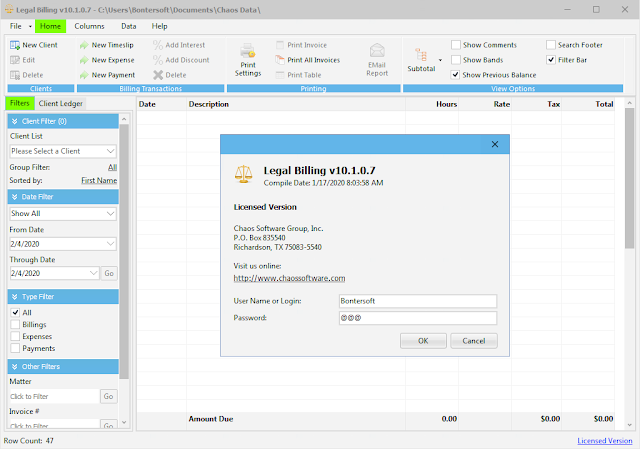Select the Filters panel tab
Screen dimensions: 640x449
20,103
